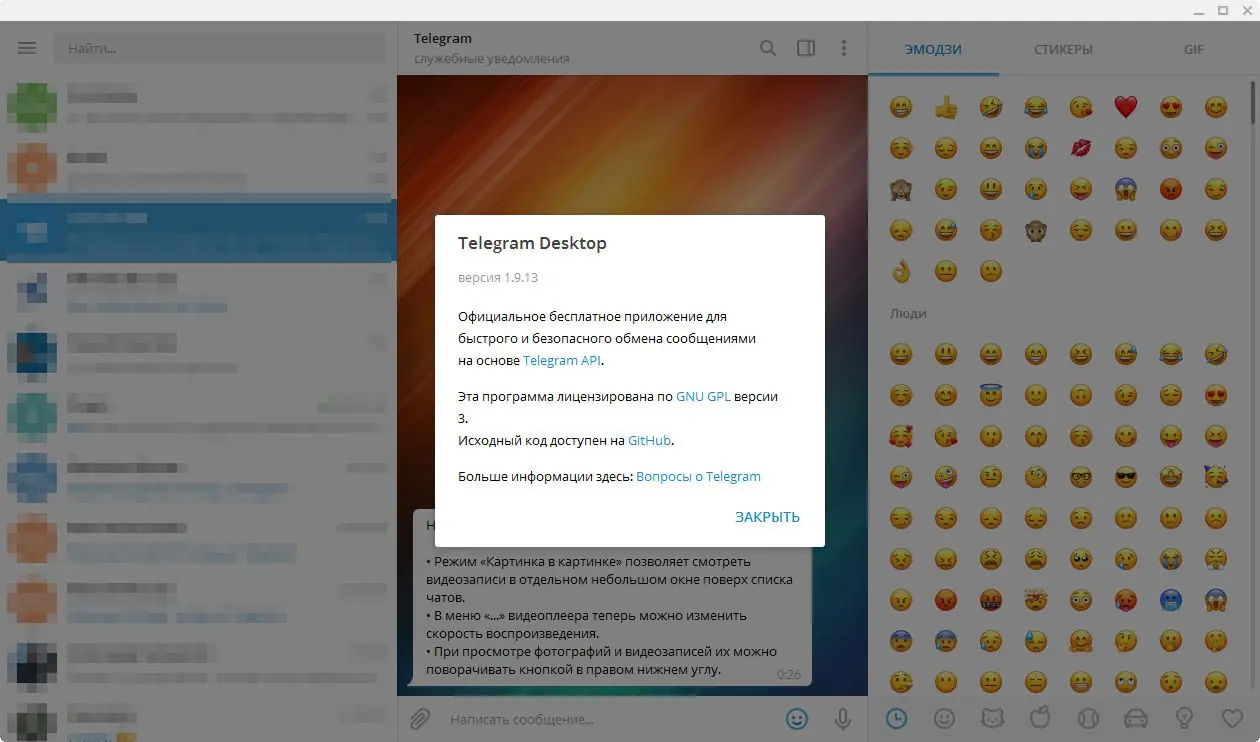
Task: Pick the red lips kiss mark emoji
Action: click(x=1081, y=148)
